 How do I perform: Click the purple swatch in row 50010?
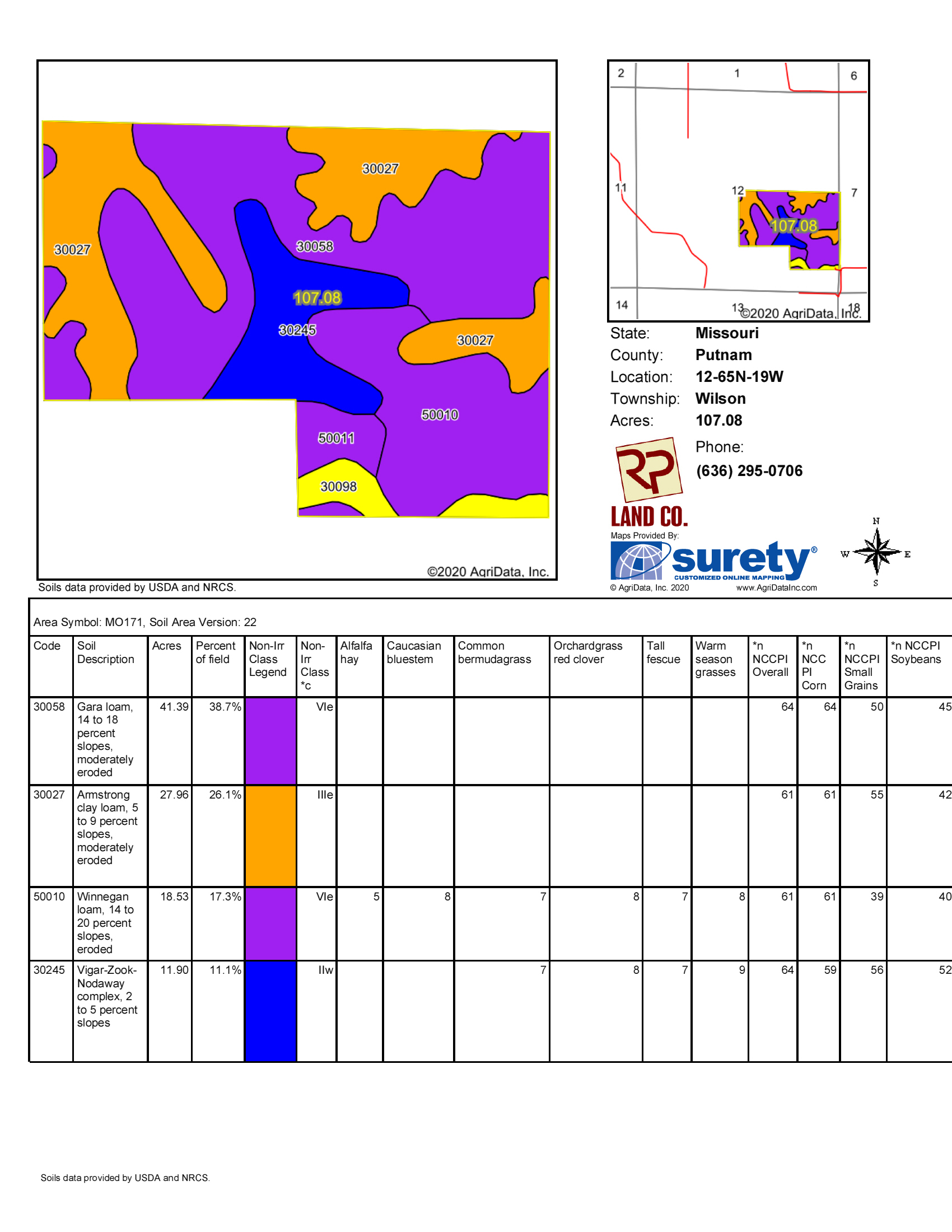point(270,923)
